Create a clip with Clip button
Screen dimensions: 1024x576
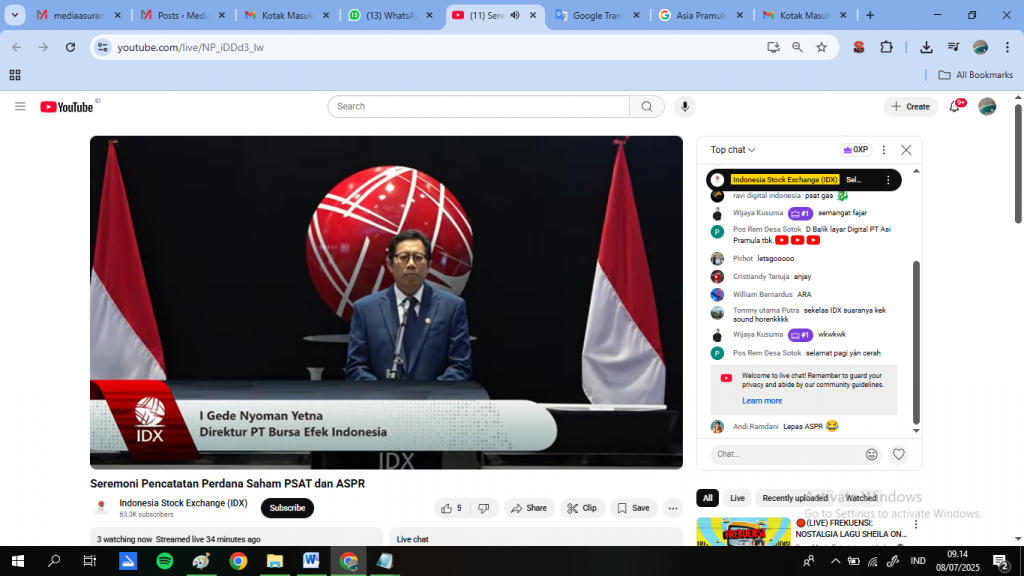click(x=582, y=508)
